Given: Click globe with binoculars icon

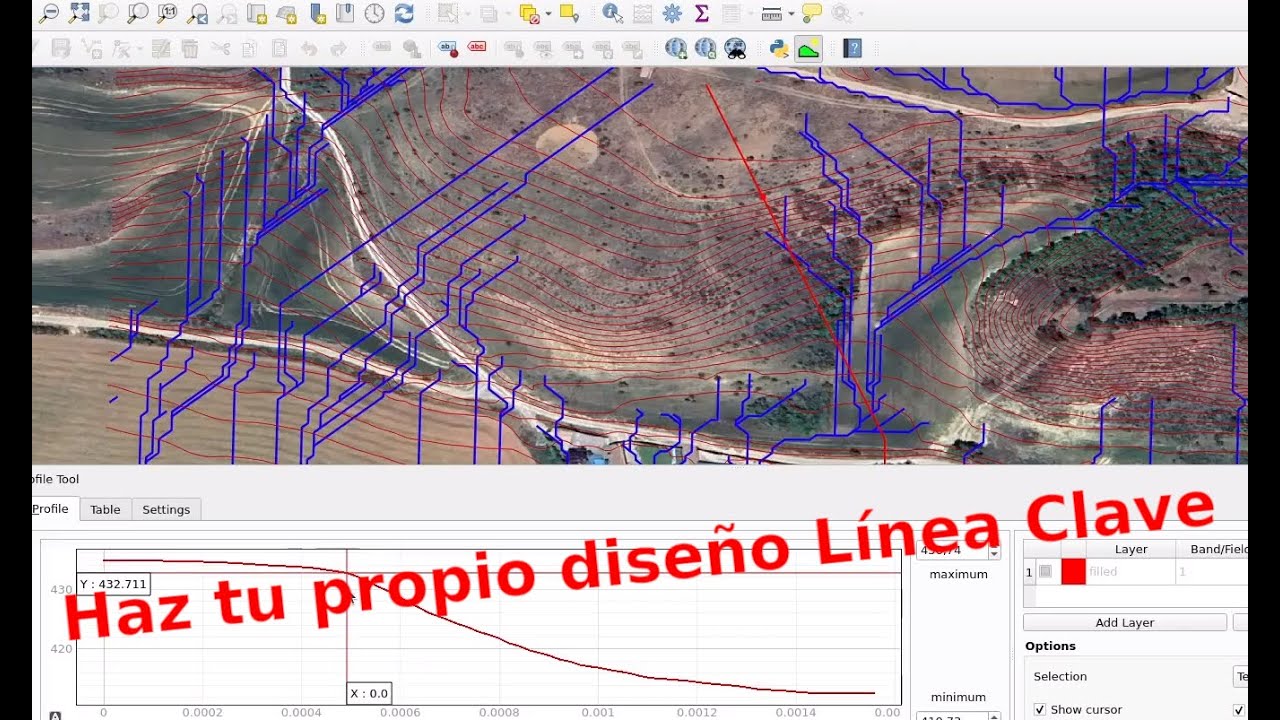Looking at the screenshot, I should coord(735,48).
